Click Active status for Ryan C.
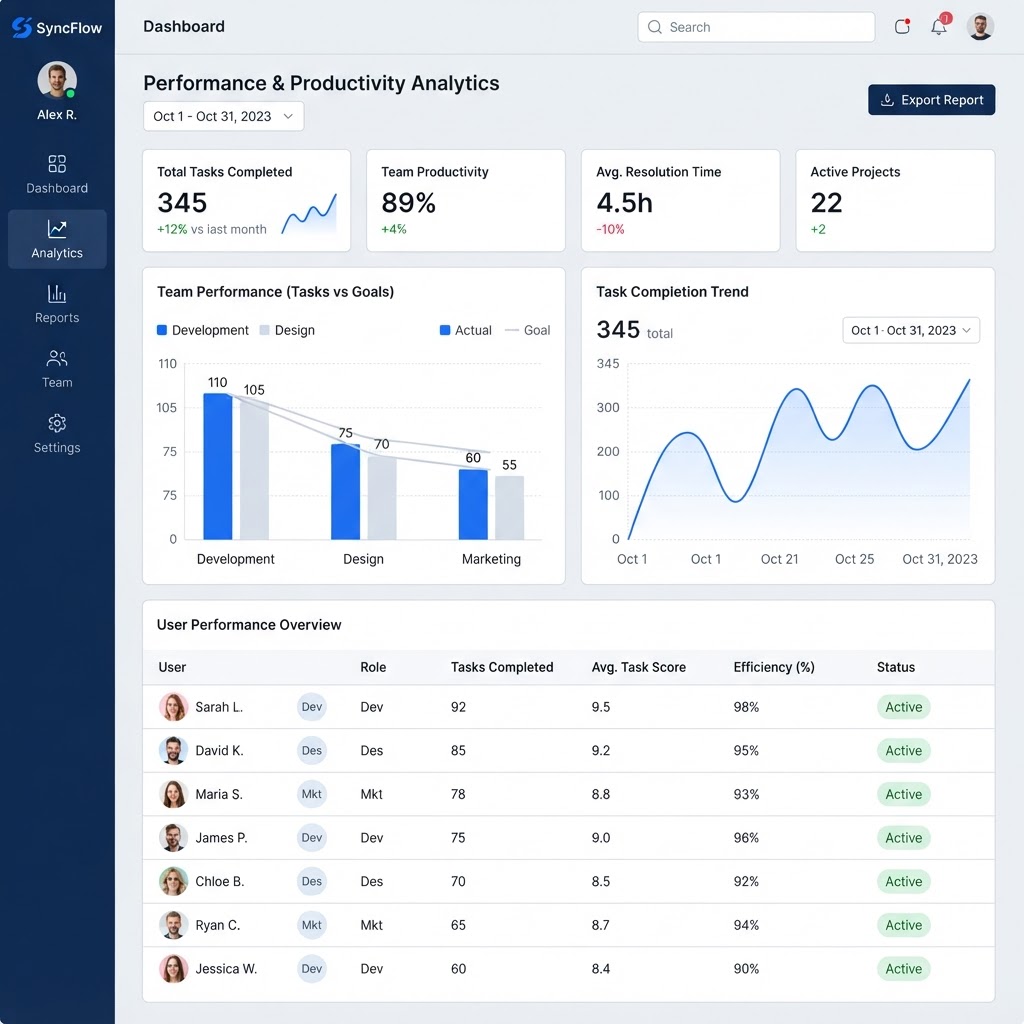The height and width of the screenshot is (1024, 1024). (903, 925)
